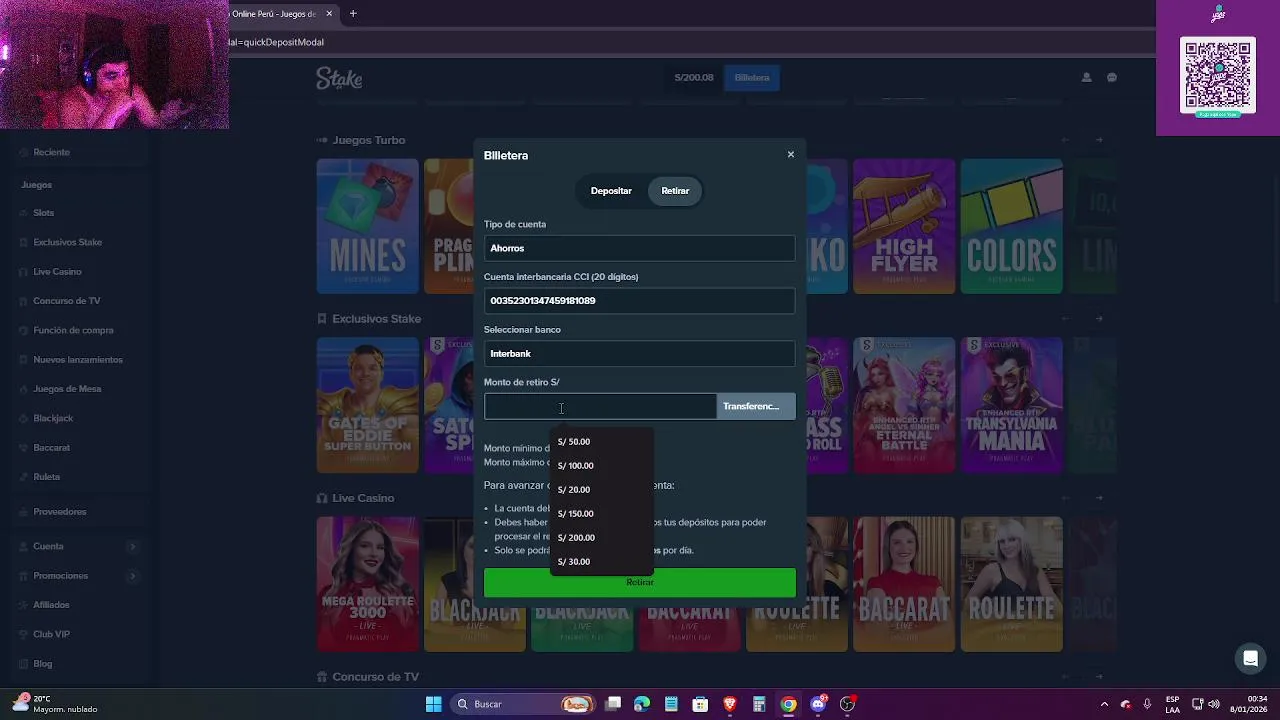Open the Colors game thumbnail
Viewport: 1280px width, 720px height.
(1011, 226)
